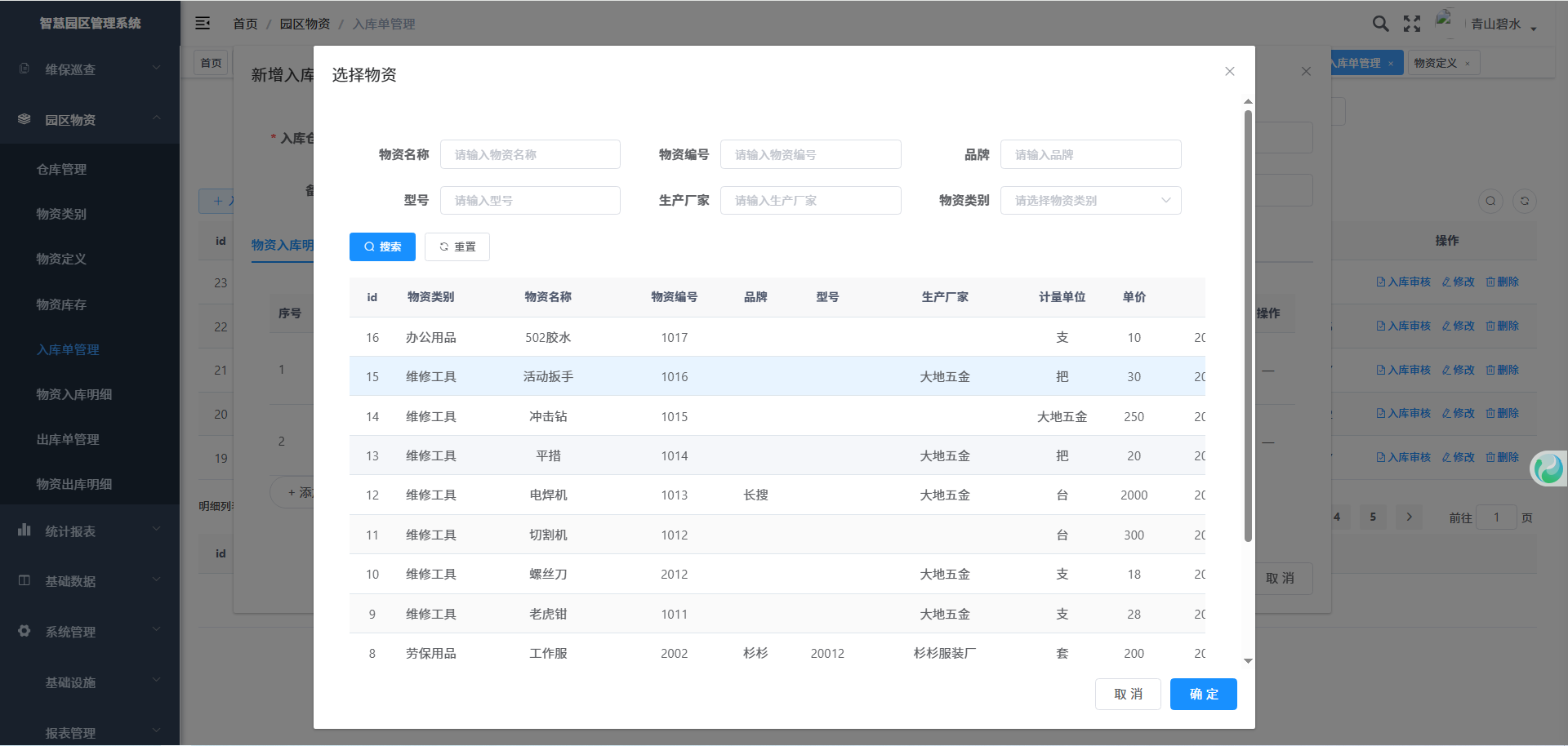This screenshot has height=746, width=1568.
Task: Close the 物资定义 tab with its x
Action: 1468,64
